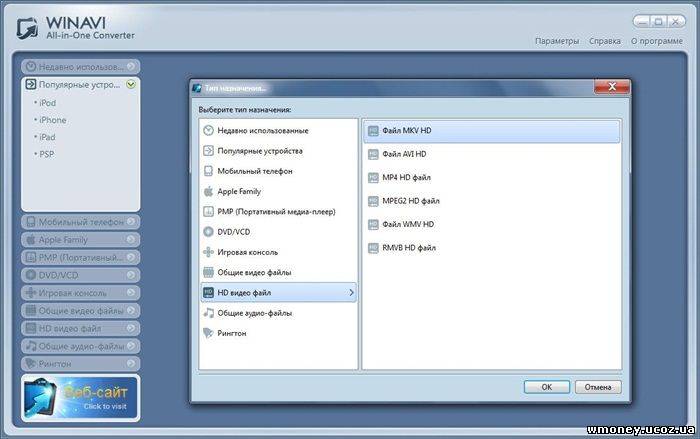This screenshot has height=439, width=700.
Task: Expand Apple Family sidebar section arrow
Action: tap(131, 240)
